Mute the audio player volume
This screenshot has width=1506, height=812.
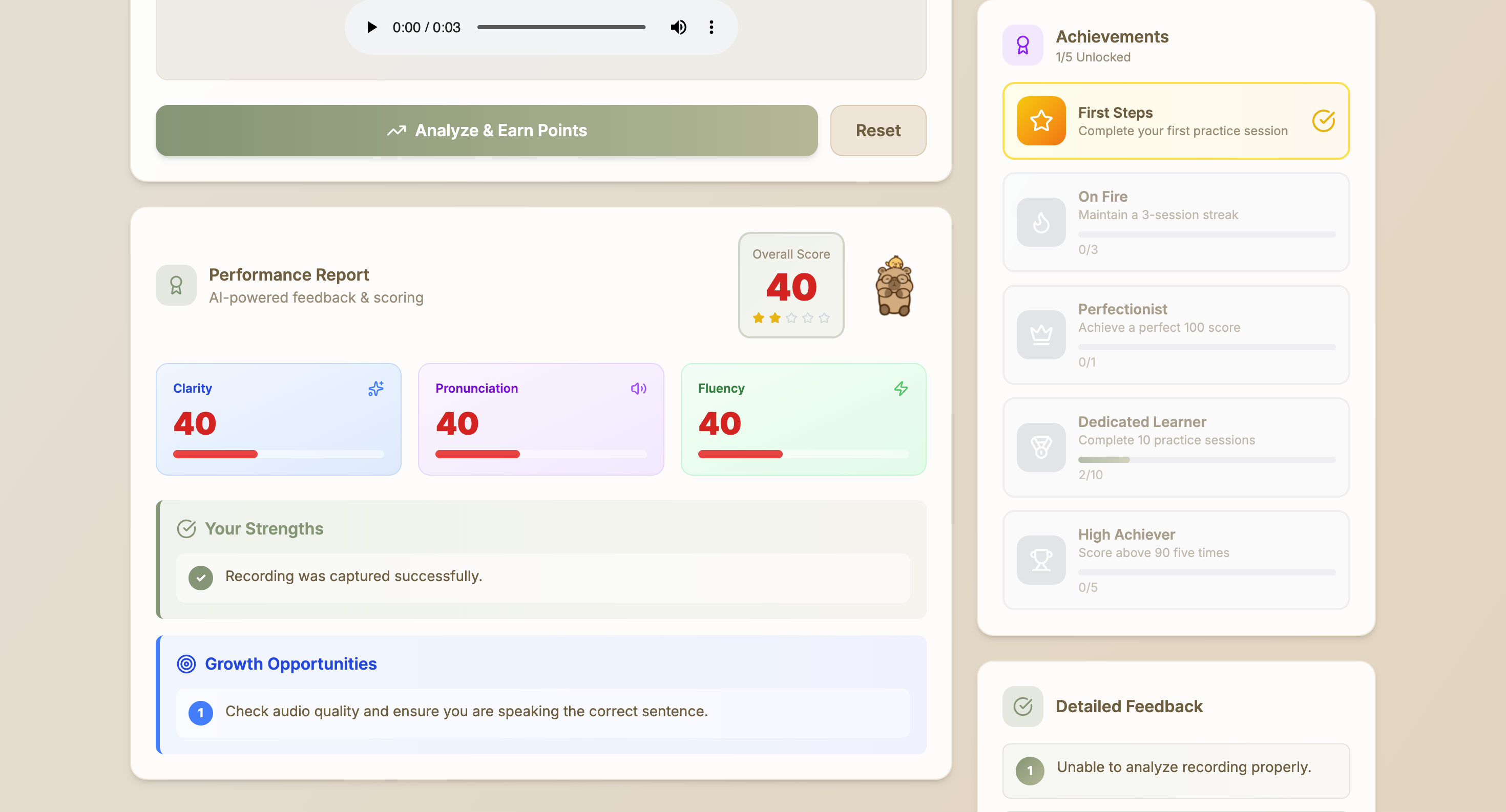point(678,28)
